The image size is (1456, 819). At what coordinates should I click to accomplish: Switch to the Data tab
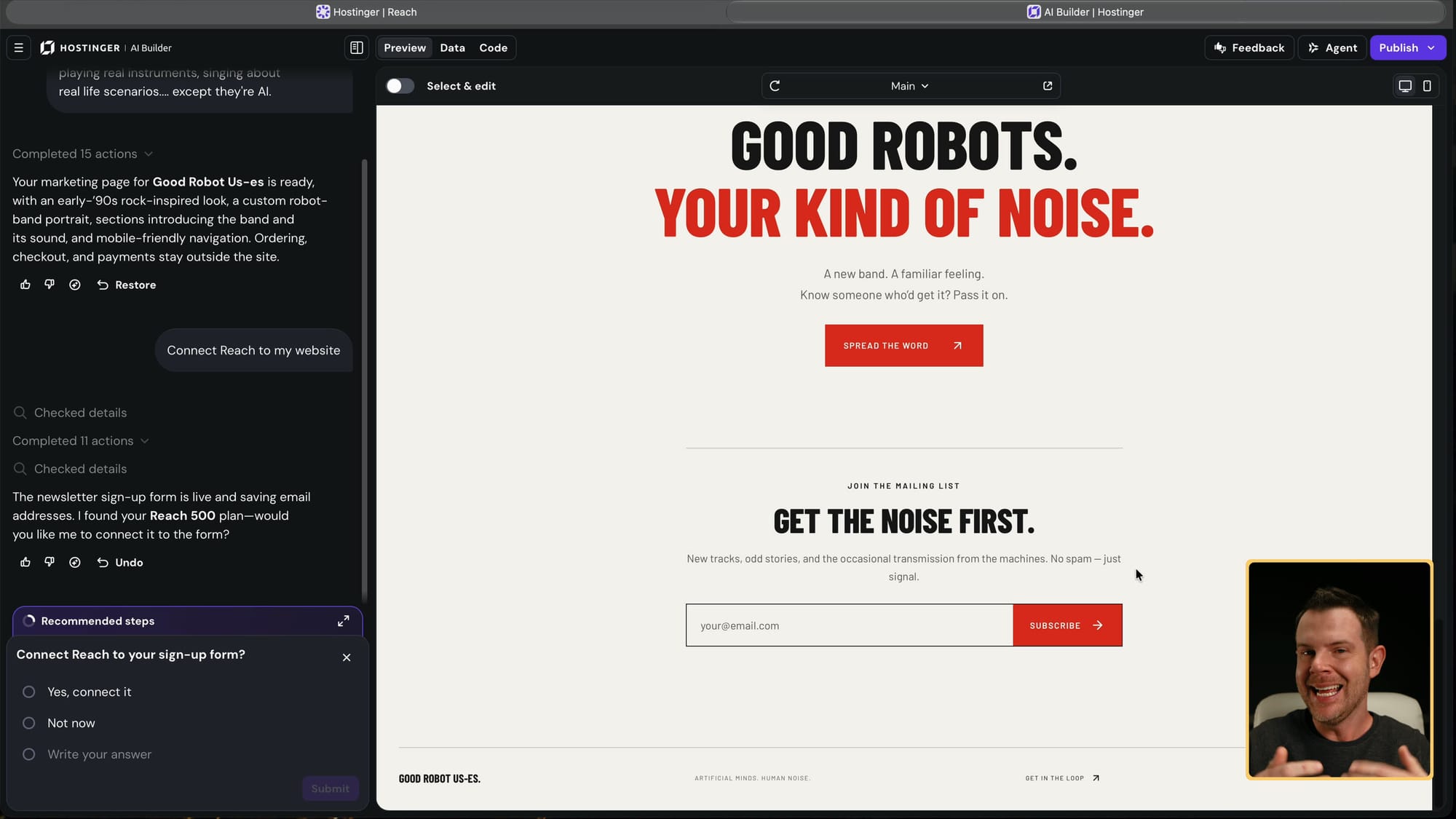452,48
